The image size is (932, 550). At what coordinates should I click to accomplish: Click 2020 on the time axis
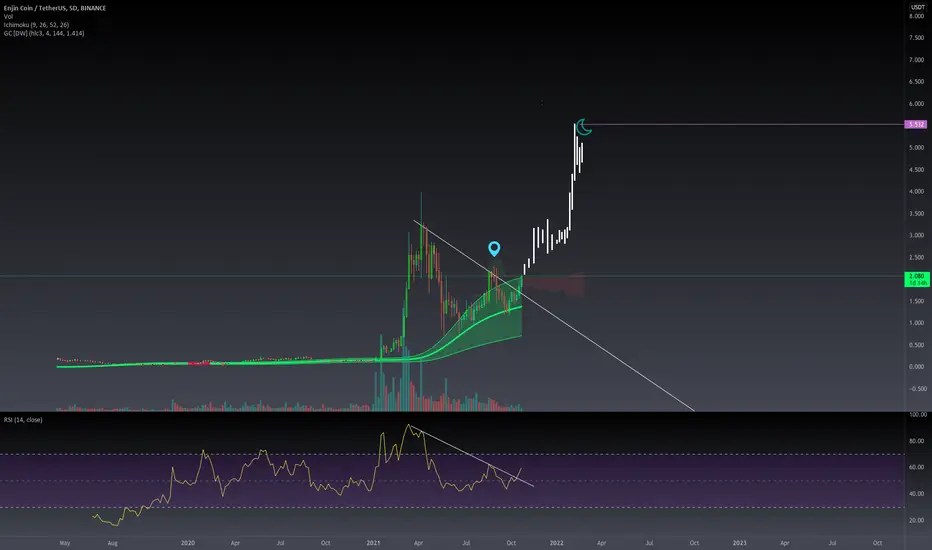click(x=188, y=543)
